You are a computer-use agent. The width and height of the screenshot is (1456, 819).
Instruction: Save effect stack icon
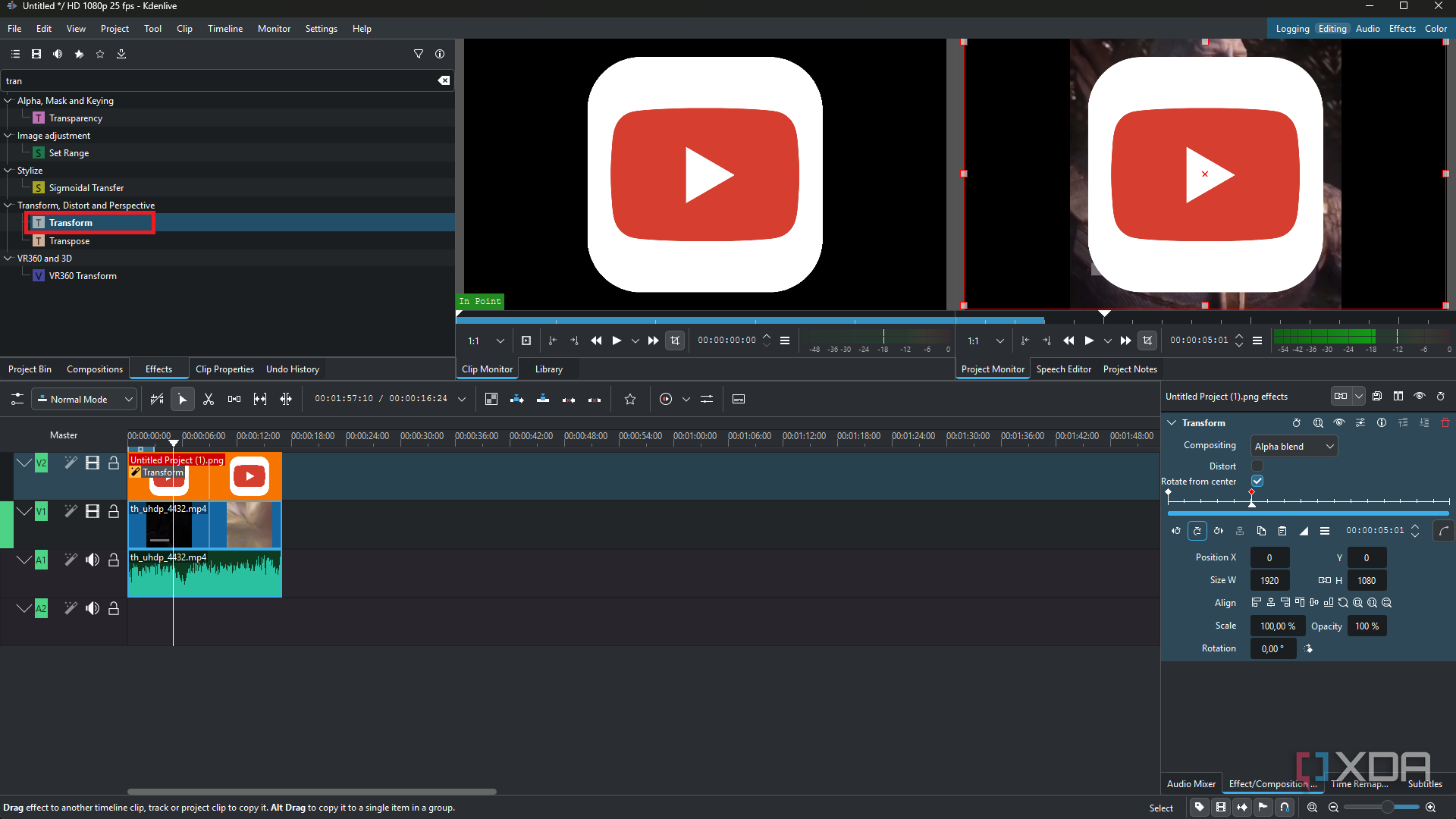coord(1377,396)
